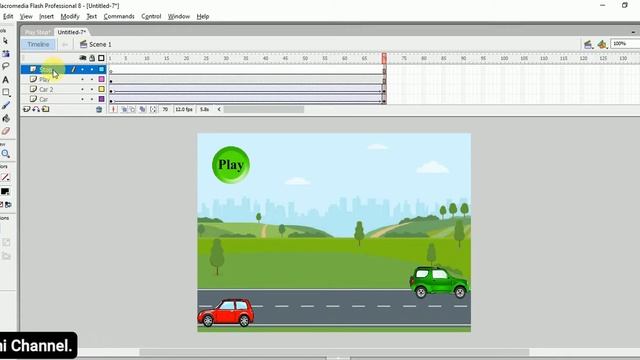Viewport: 640px width, 360px height.
Task: Click the Add Motion Guide icon
Action: tap(36, 109)
